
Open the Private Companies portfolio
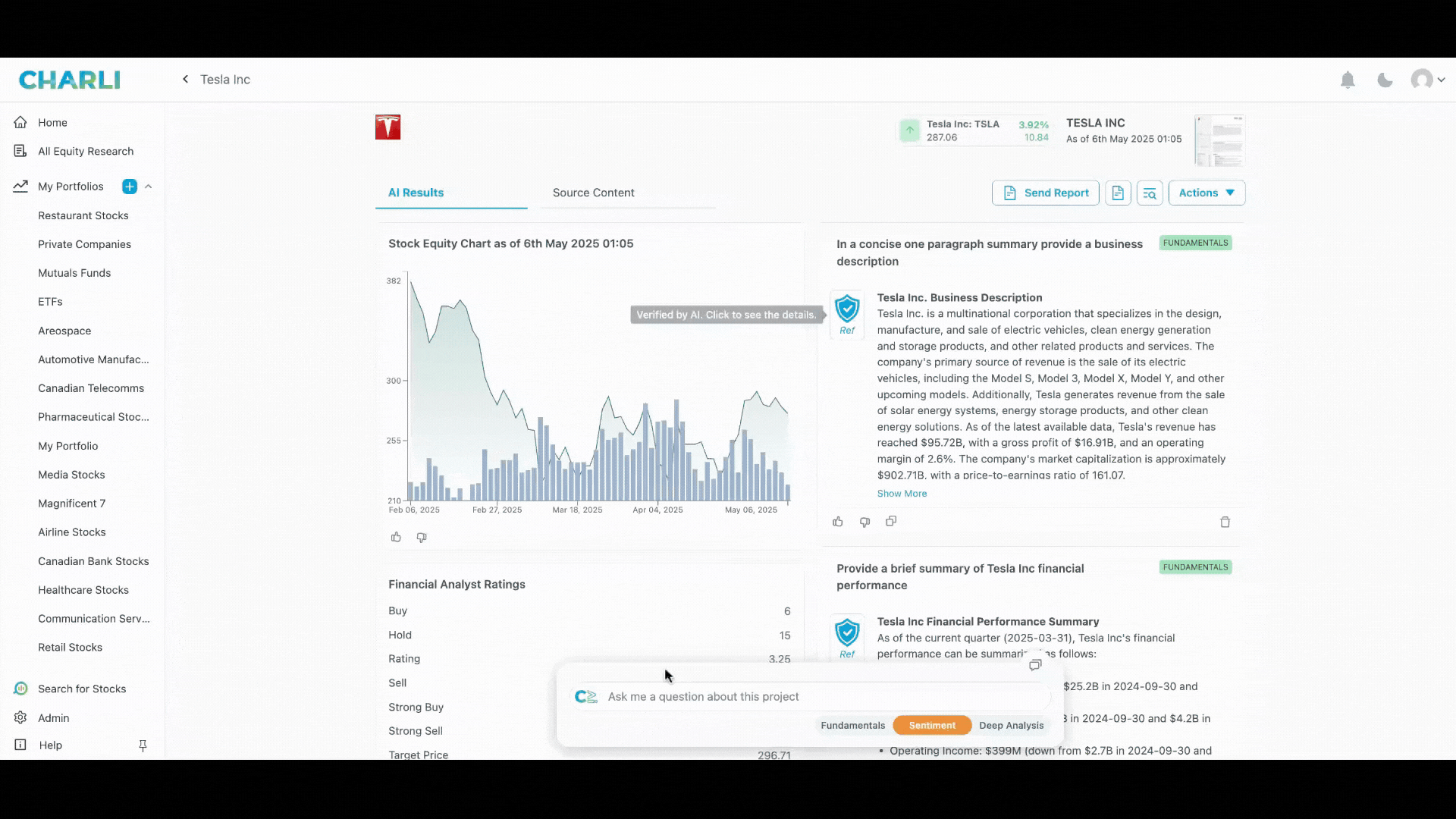click(x=84, y=244)
